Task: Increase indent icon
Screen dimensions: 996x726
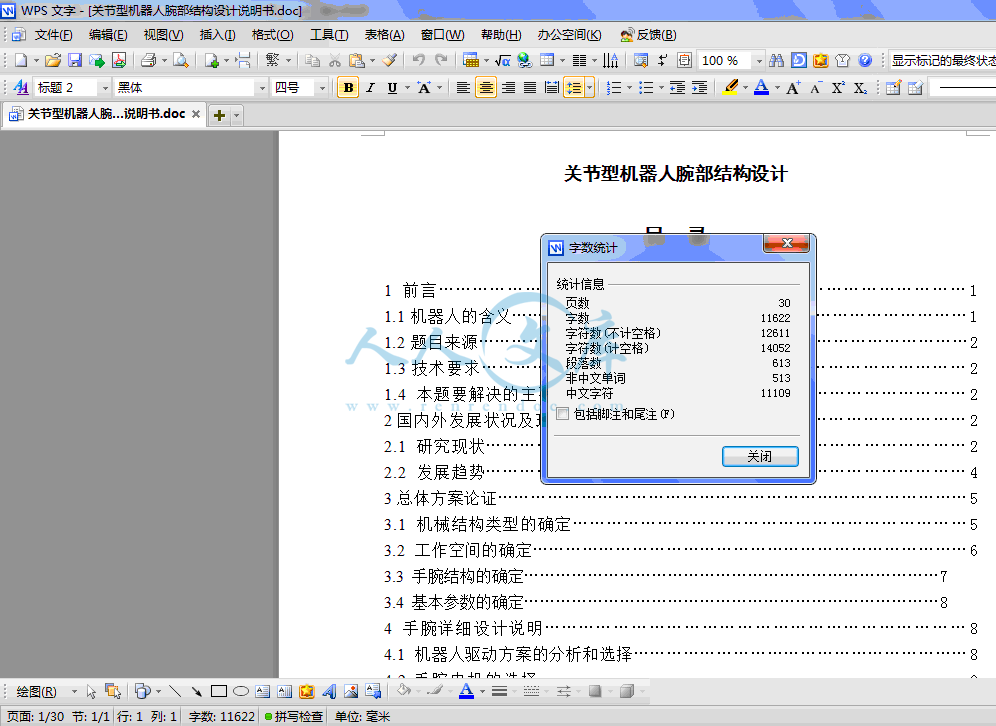Action: click(x=699, y=88)
